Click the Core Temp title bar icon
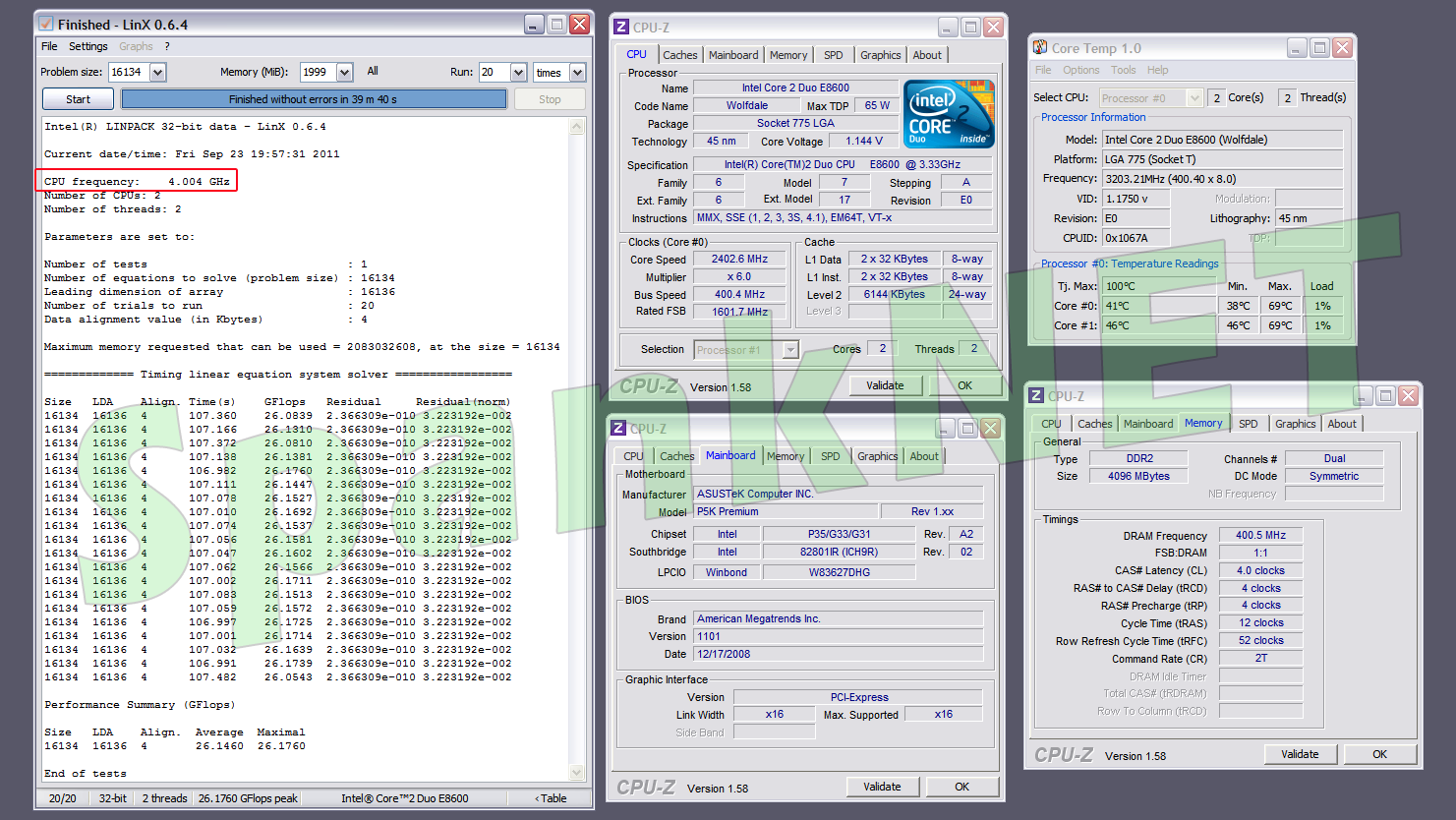Image resolution: width=1456 pixels, height=820 pixels. [x=1040, y=47]
